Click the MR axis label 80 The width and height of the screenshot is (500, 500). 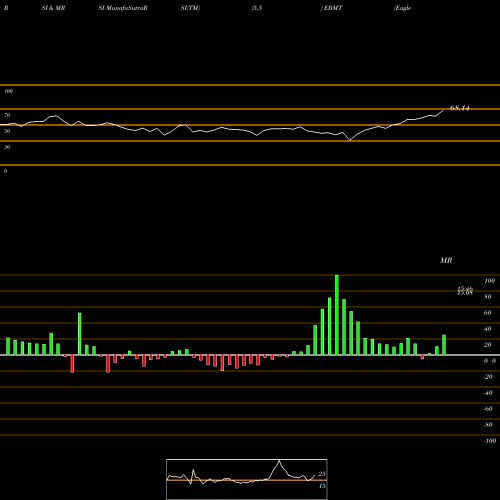click(x=488, y=297)
